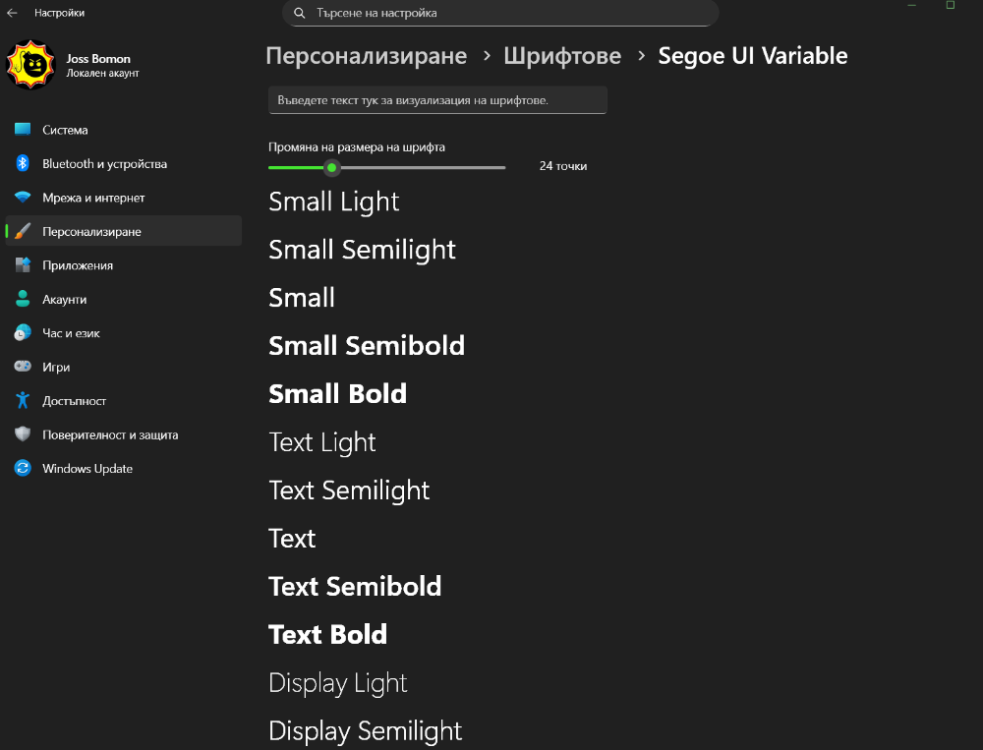Click the Text Semilight font sample

tap(349, 491)
